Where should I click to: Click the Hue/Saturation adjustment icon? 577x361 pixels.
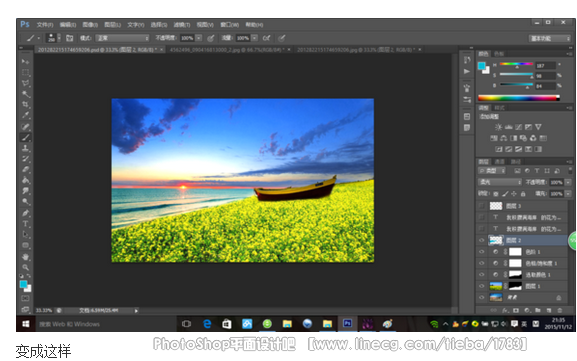pos(494,138)
